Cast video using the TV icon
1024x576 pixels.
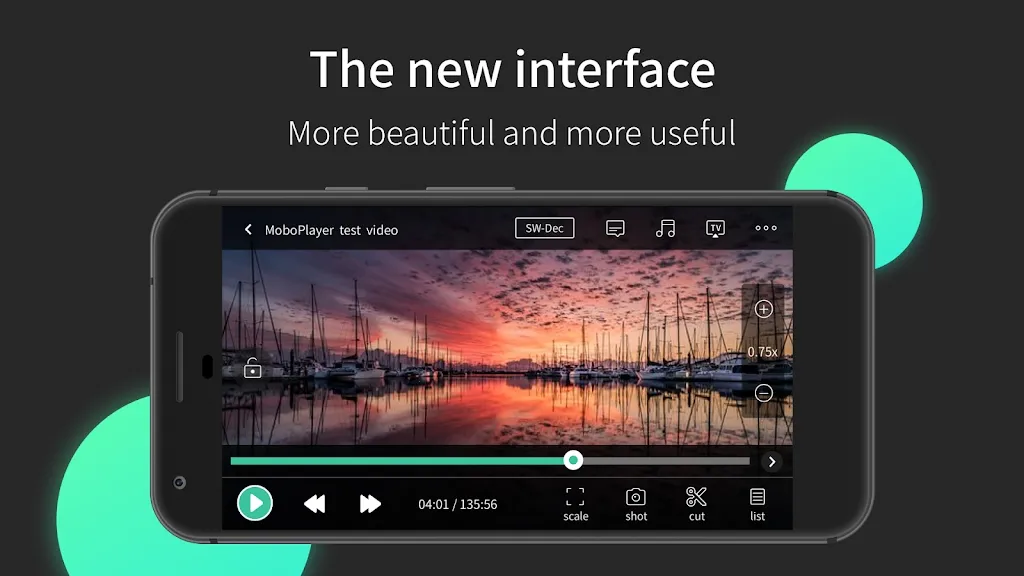pos(715,226)
